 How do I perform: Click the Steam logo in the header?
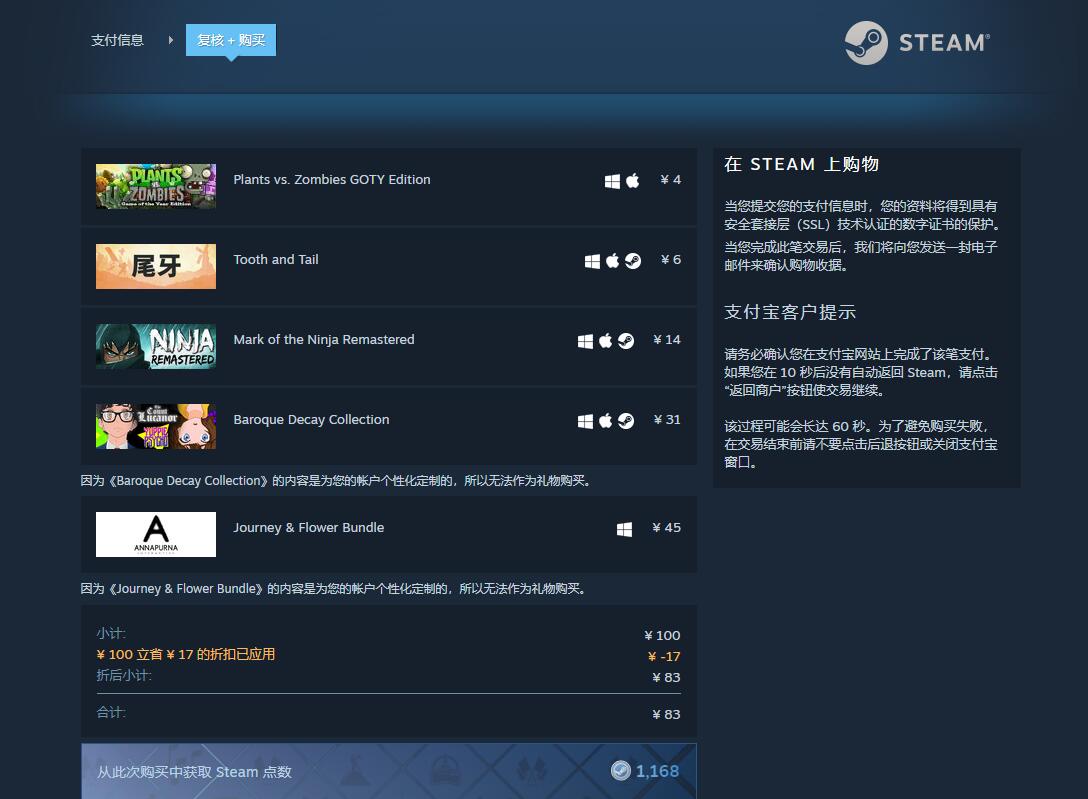[x=917, y=42]
